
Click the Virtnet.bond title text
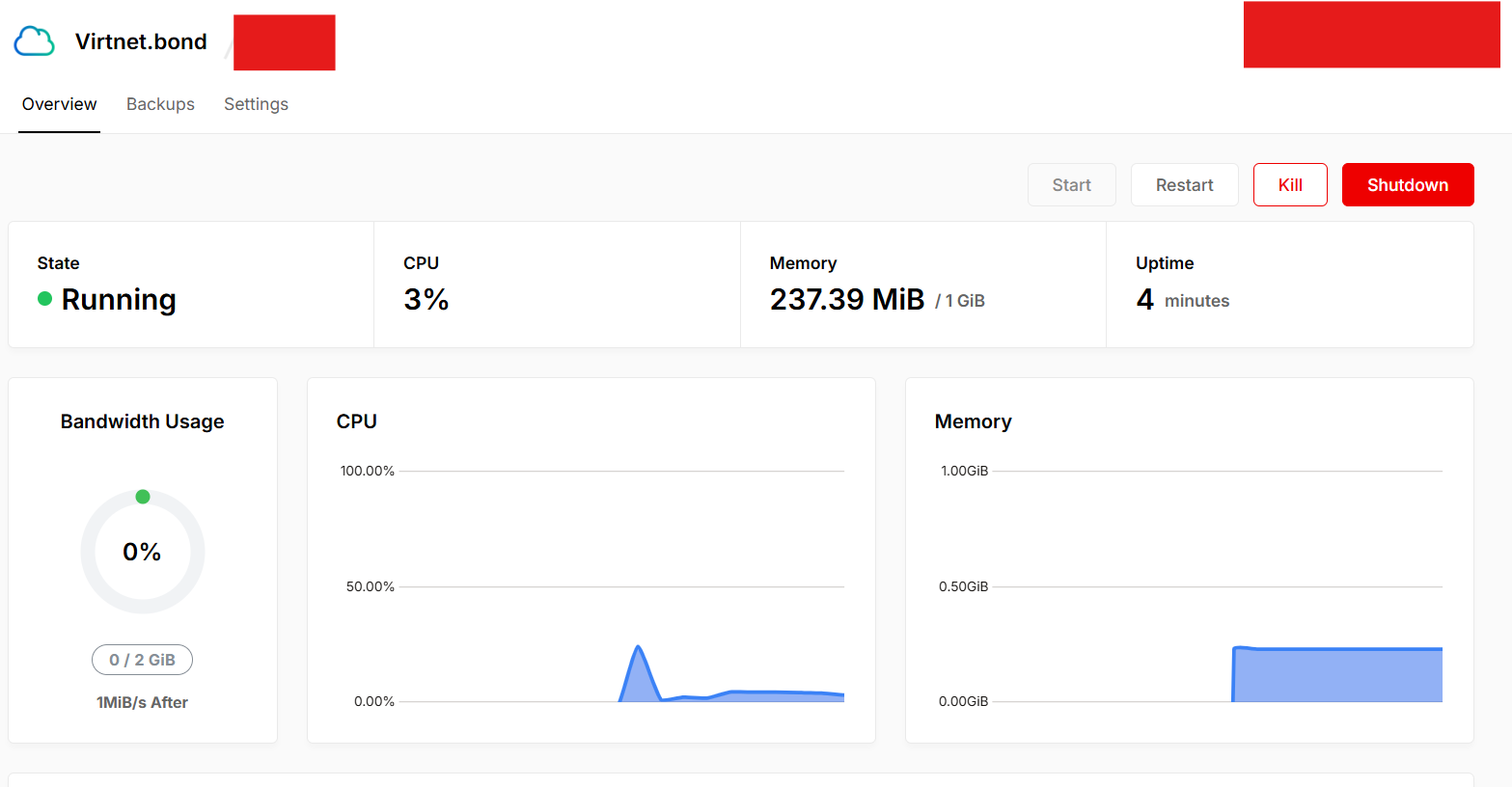(141, 41)
